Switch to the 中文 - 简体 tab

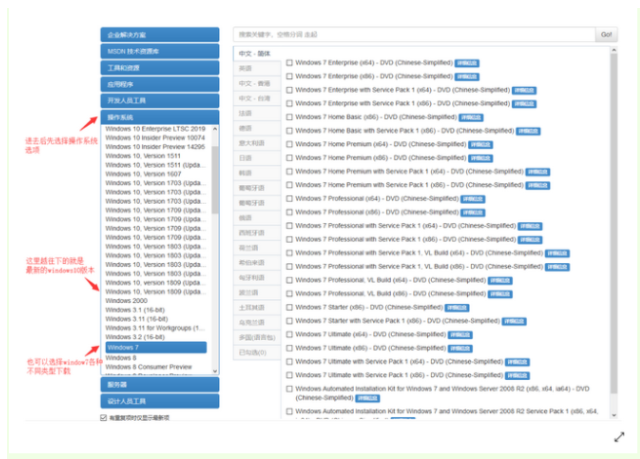click(x=257, y=53)
